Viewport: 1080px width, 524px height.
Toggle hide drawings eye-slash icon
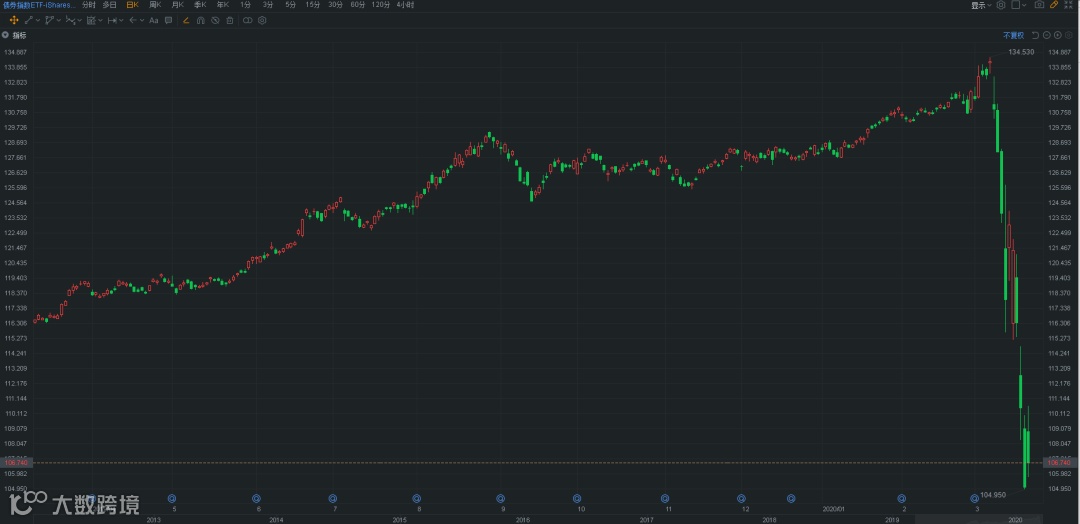coord(215,20)
